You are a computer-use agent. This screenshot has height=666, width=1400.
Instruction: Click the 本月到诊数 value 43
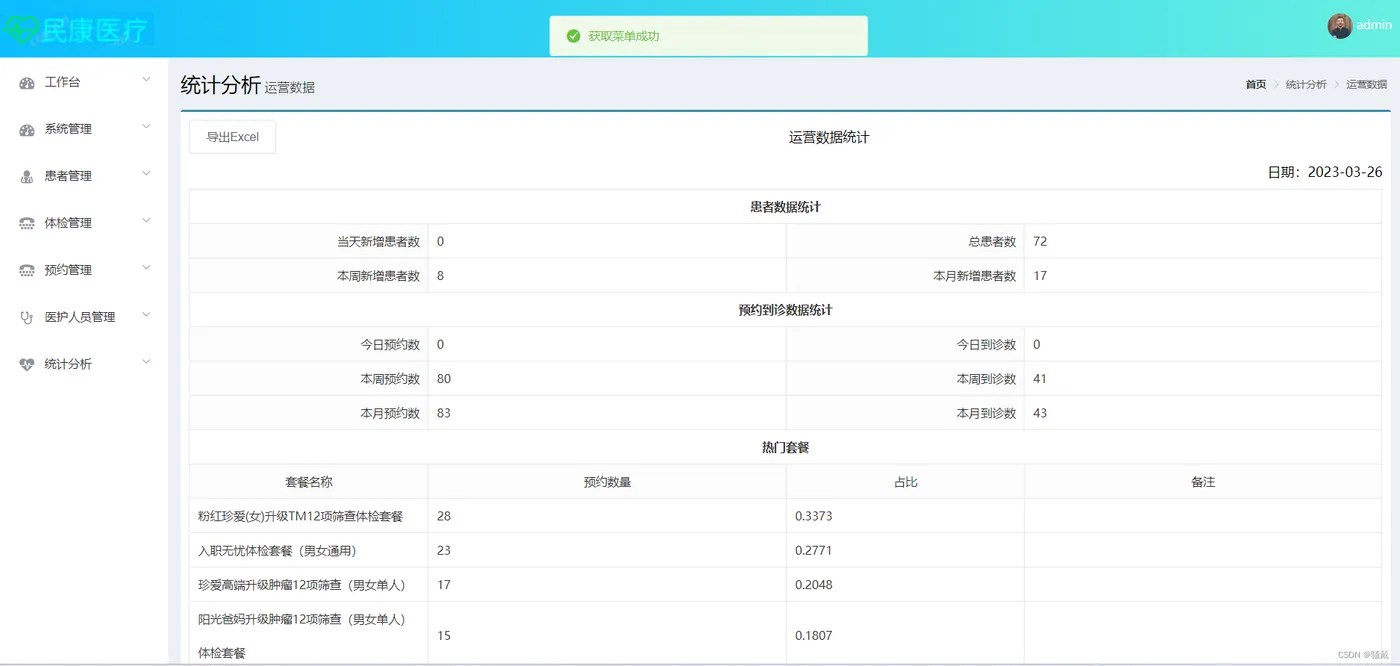coord(1040,413)
